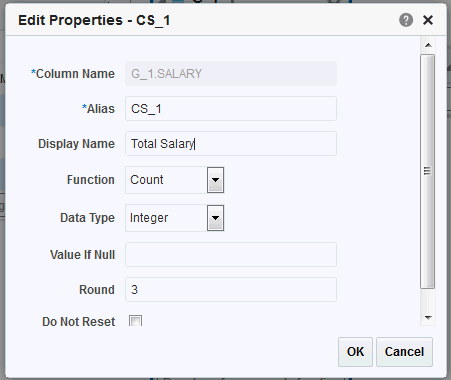Focus the Display Name text field
Image resolution: width=451 pixels, height=380 pixels.
pyautogui.click(x=231, y=144)
